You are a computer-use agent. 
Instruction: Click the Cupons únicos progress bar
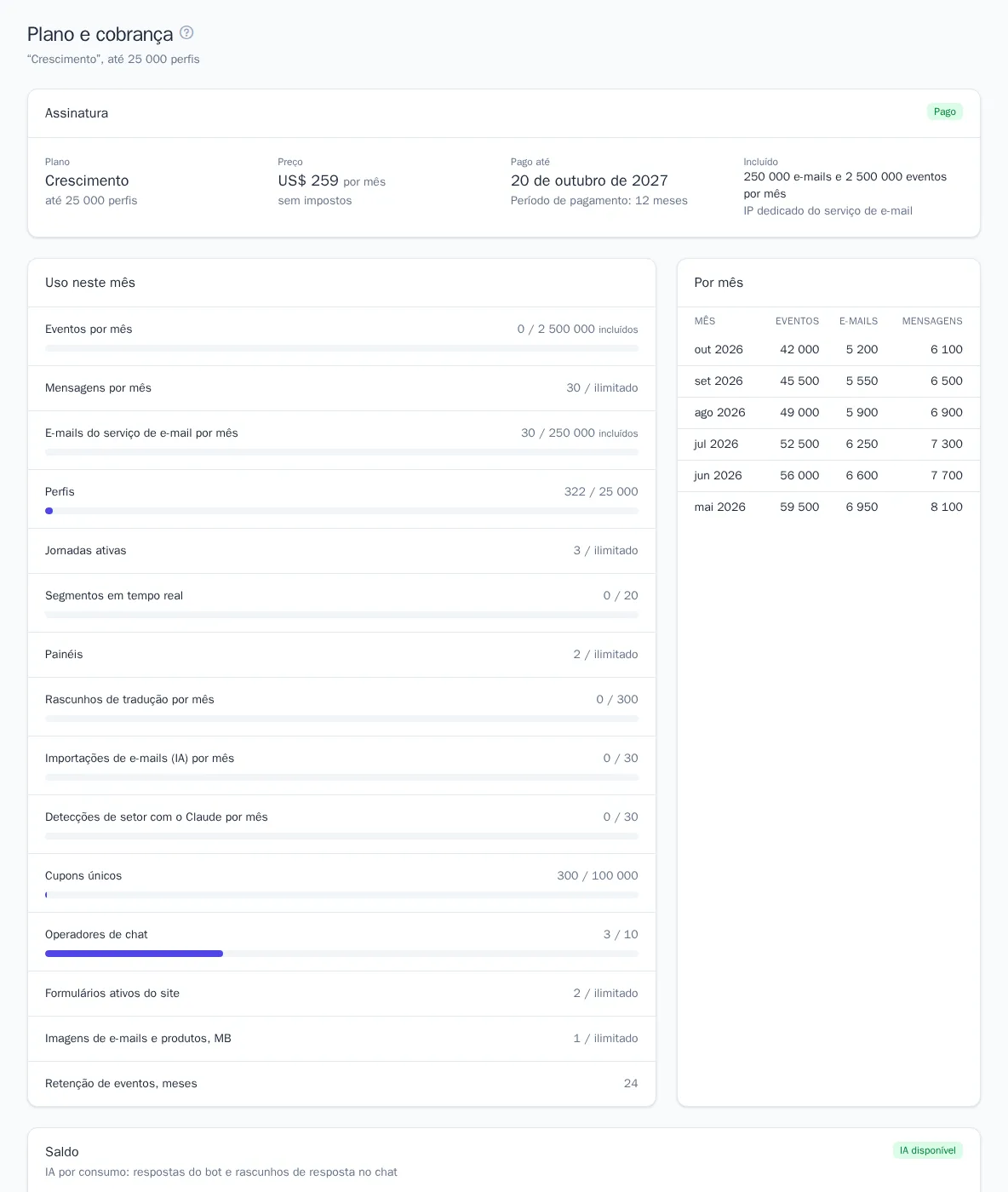click(341, 895)
